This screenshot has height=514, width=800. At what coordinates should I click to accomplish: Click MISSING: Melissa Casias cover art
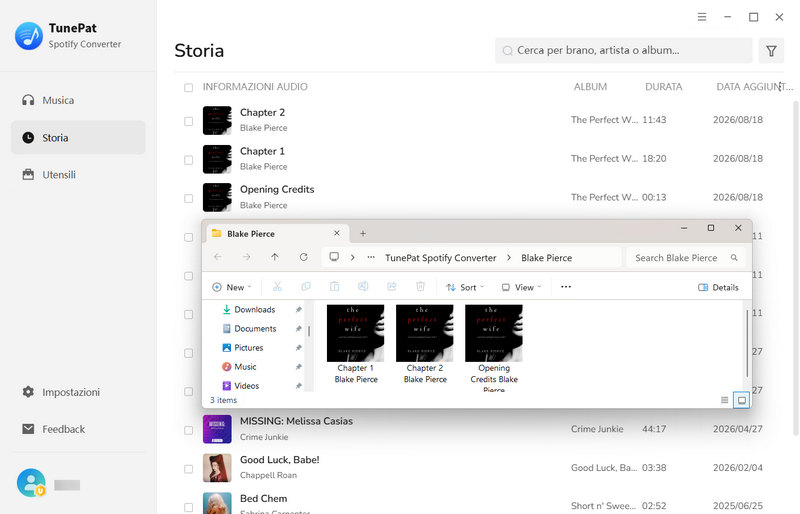(x=217, y=429)
